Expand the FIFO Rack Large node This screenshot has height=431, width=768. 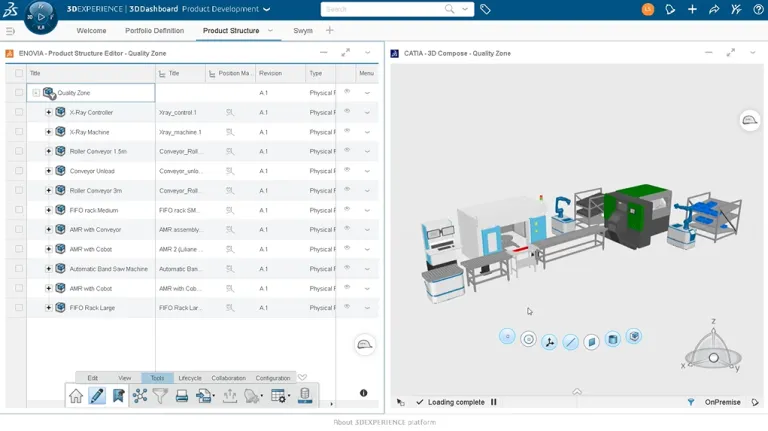pos(48,308)
